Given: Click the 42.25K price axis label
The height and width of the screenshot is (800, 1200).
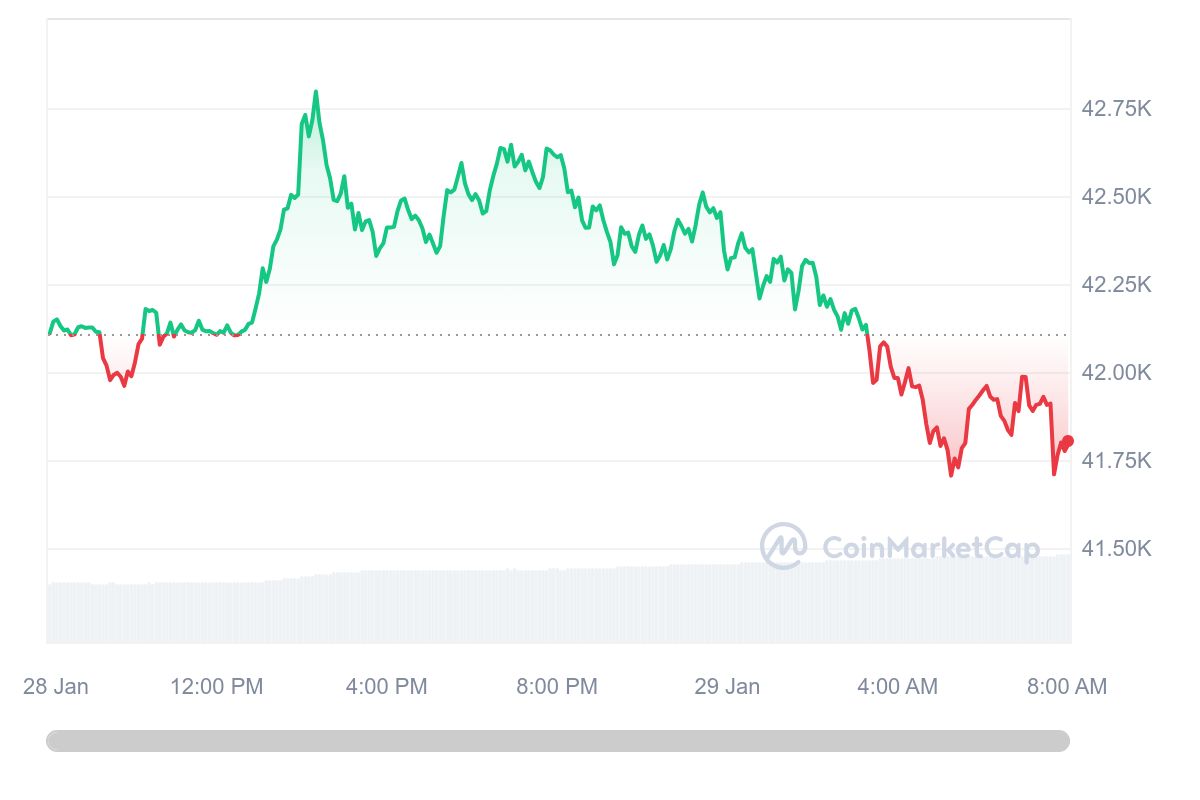Looking at the screenshot, I should coord(1116,285).
